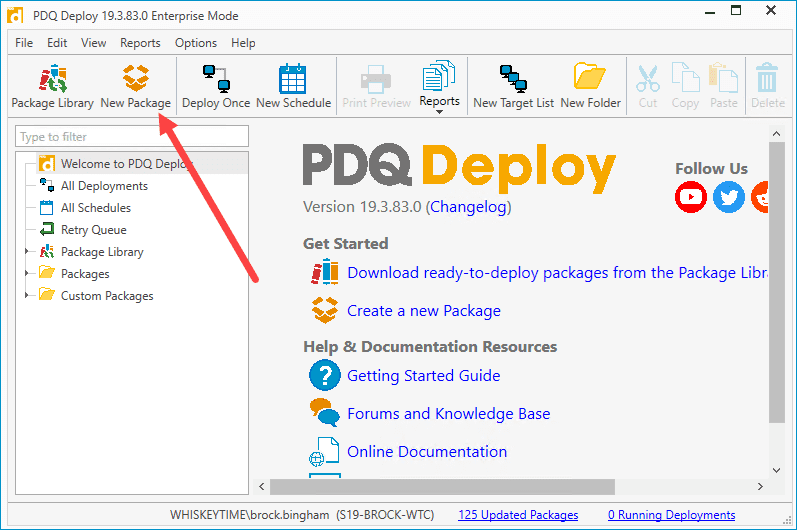This screenshot has width=797, height=530.
Task: Click Download ready-to-deploy packages link
Action: tap(557, 273)
